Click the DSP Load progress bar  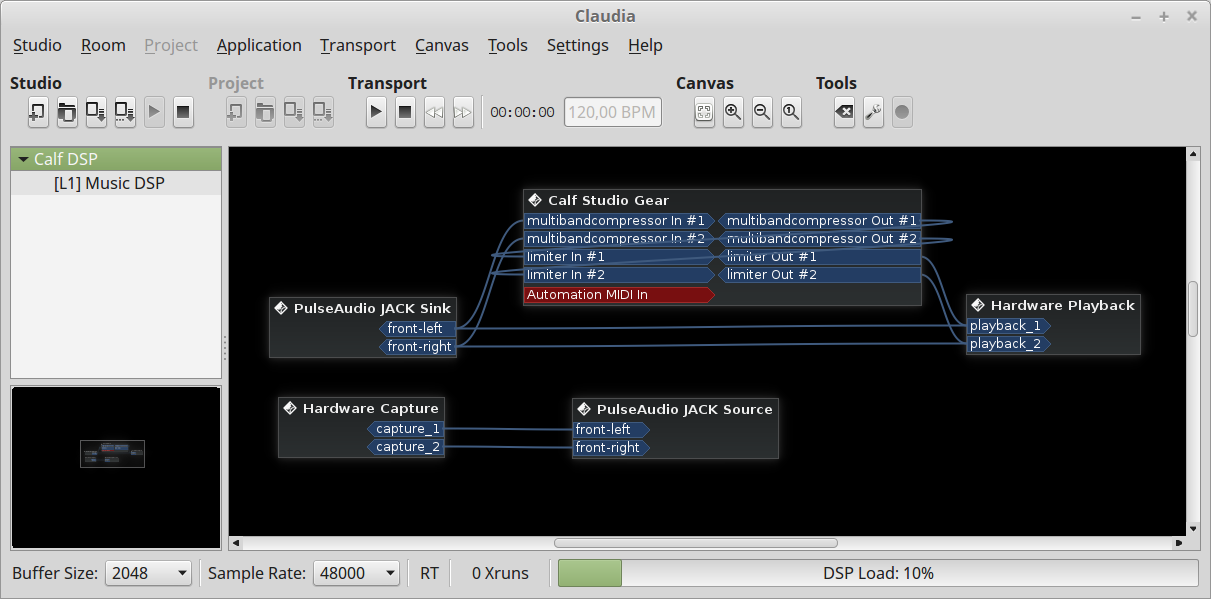(877, 573)
